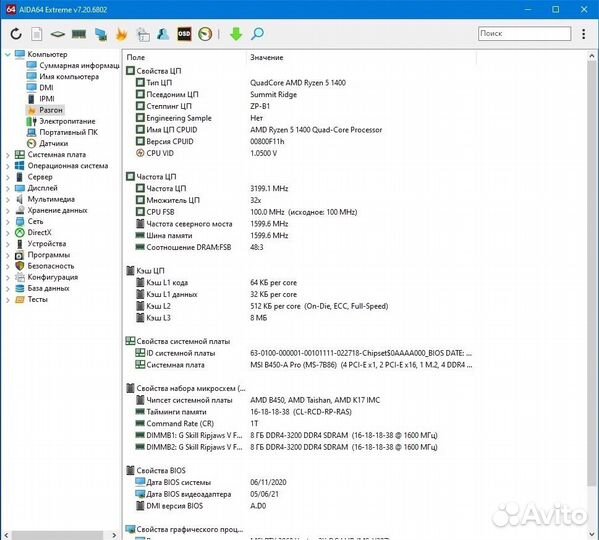The width and height of the screenshot is (599, 540).
Task: Click tree panel horizontal scrollbar right arrow
Action: point(114,535)
